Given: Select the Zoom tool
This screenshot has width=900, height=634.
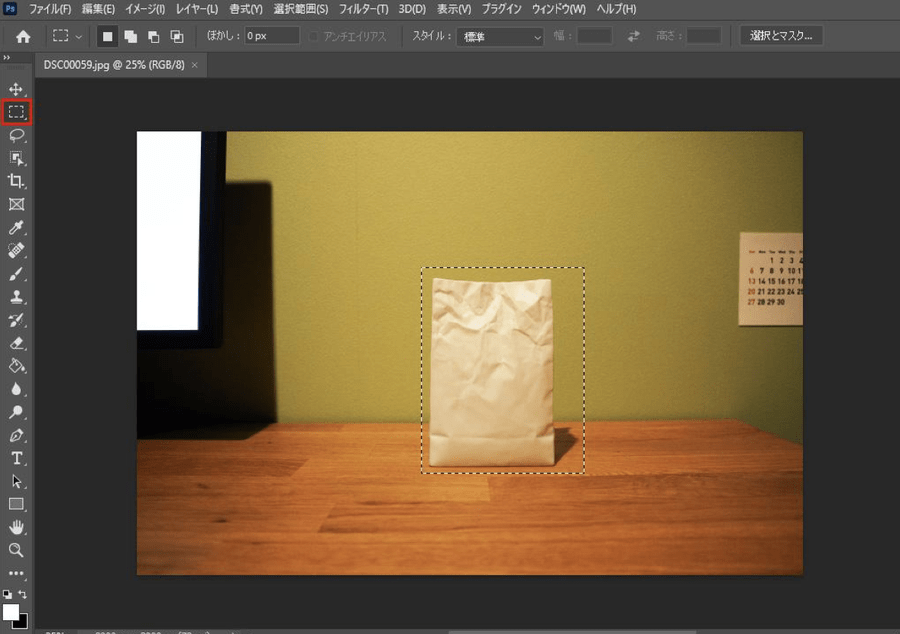Looking at the screenshot, I should pos(16,550).
